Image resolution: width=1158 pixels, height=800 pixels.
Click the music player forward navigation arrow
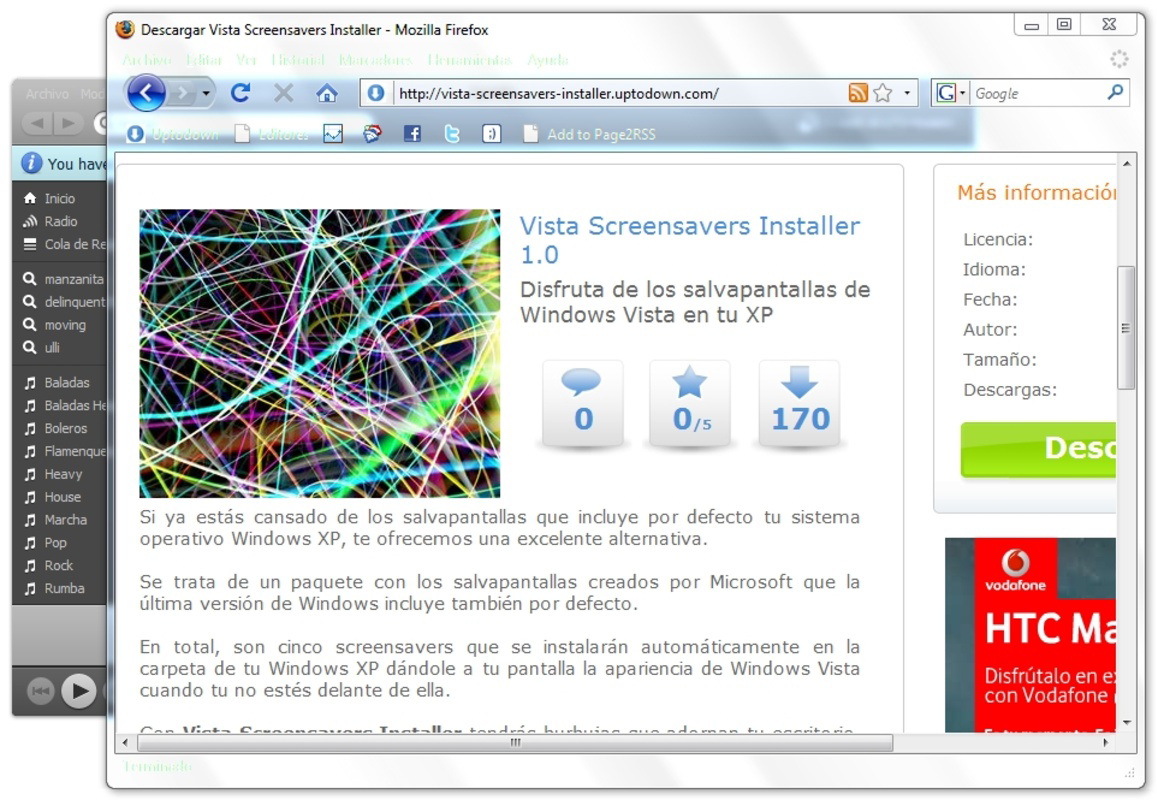tap(68, 123)
